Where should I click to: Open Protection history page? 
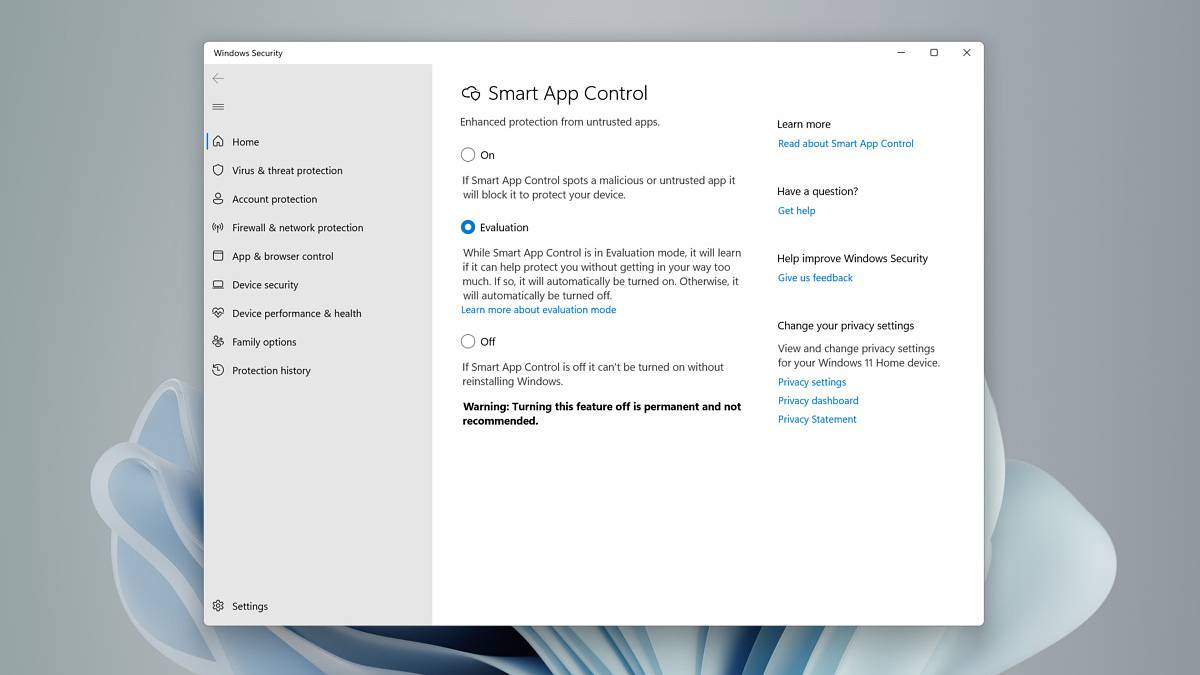pos(318,370)
